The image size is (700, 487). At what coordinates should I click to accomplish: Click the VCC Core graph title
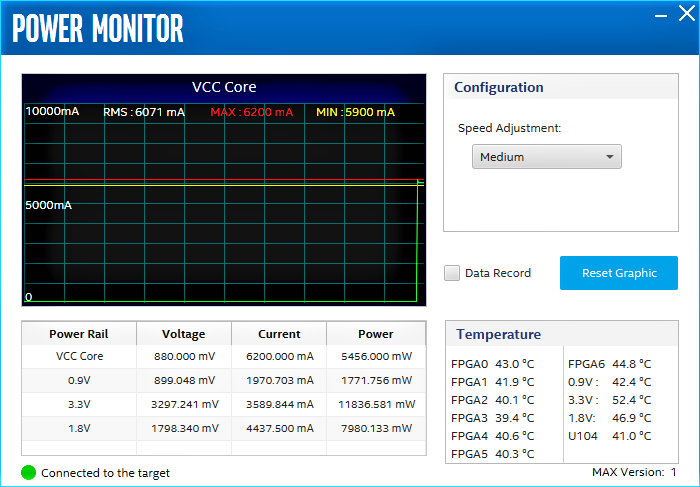[224, 87]
